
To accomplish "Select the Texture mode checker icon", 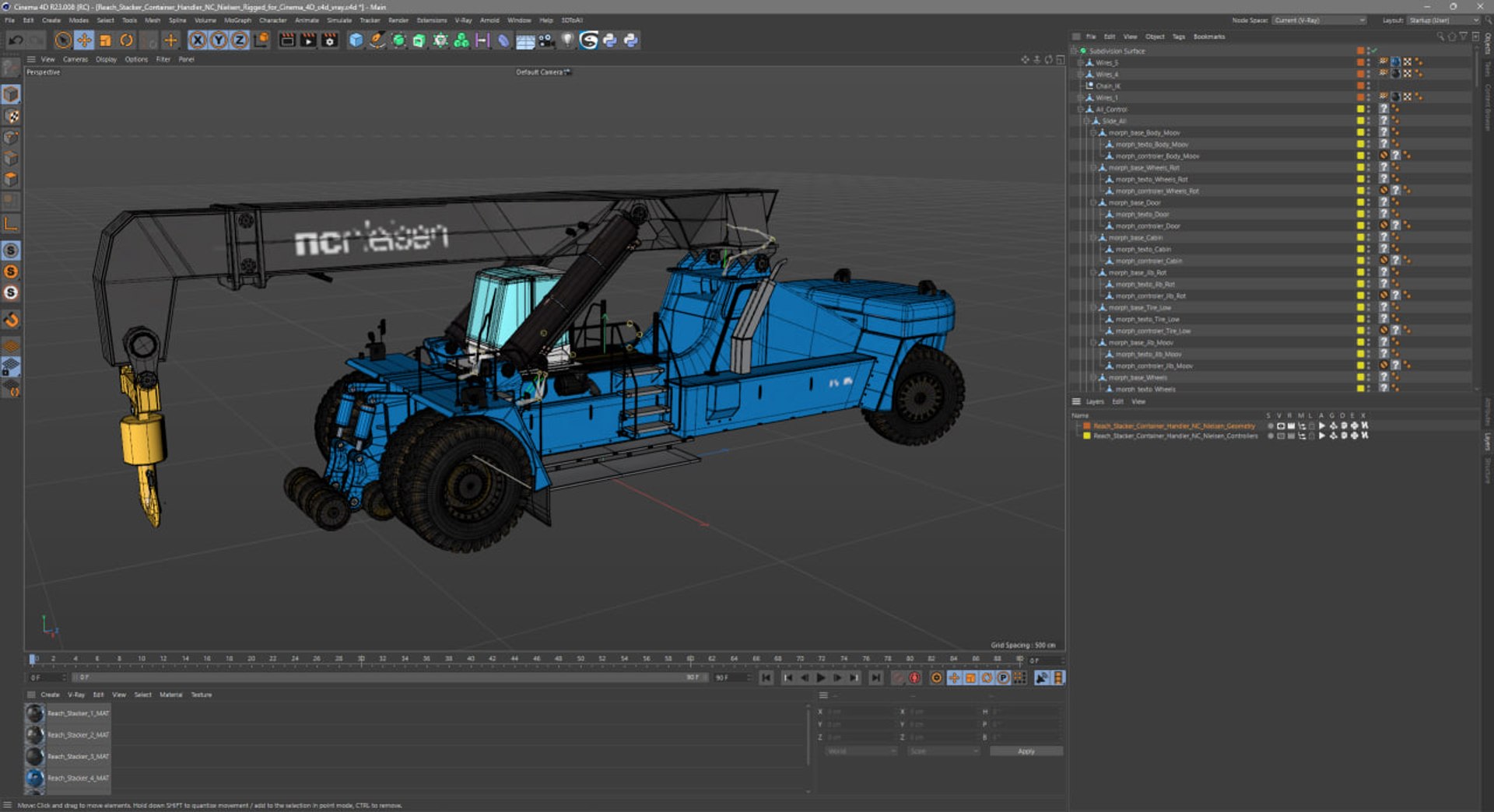I will [x=11, y=116].
